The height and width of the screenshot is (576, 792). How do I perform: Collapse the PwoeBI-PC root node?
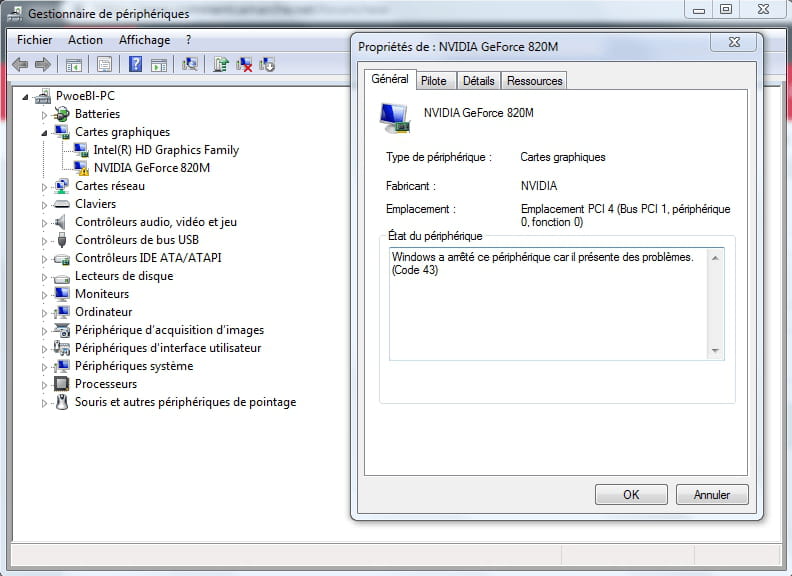click(x=25, y=97)
